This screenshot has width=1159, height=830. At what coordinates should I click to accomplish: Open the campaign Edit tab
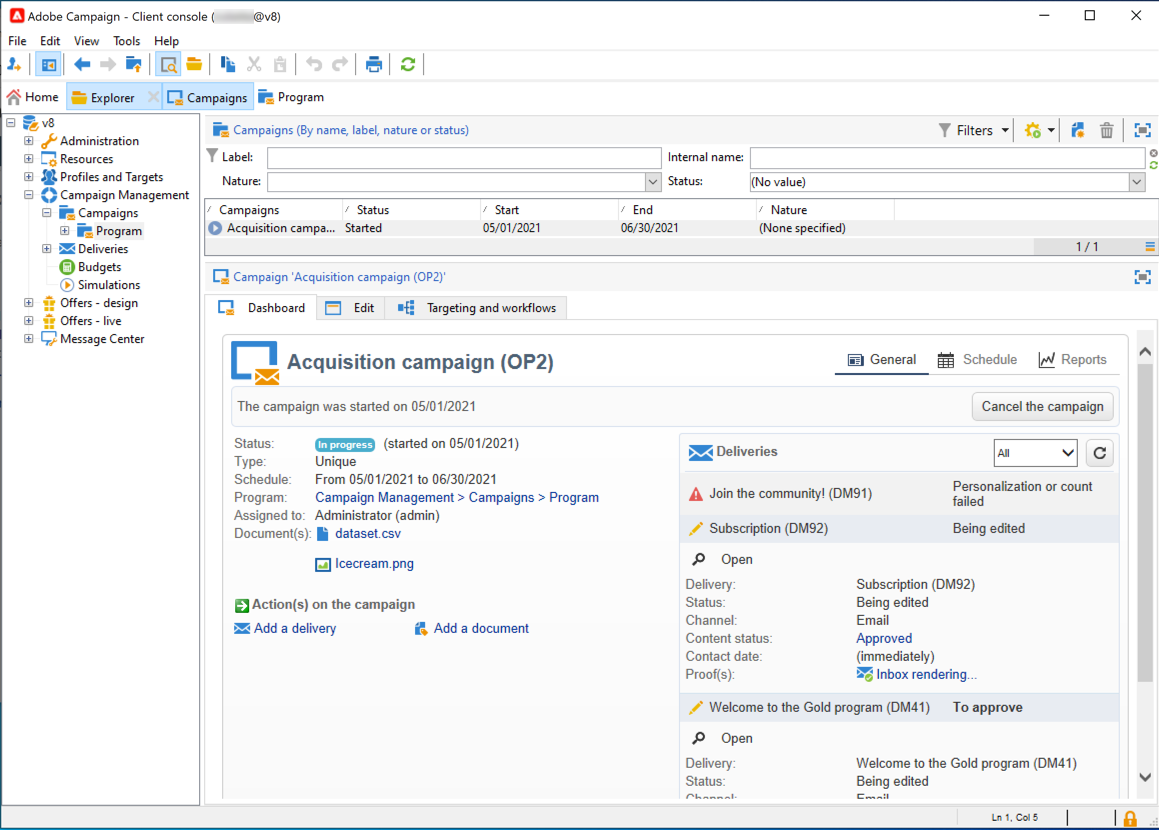click(350, 308)
